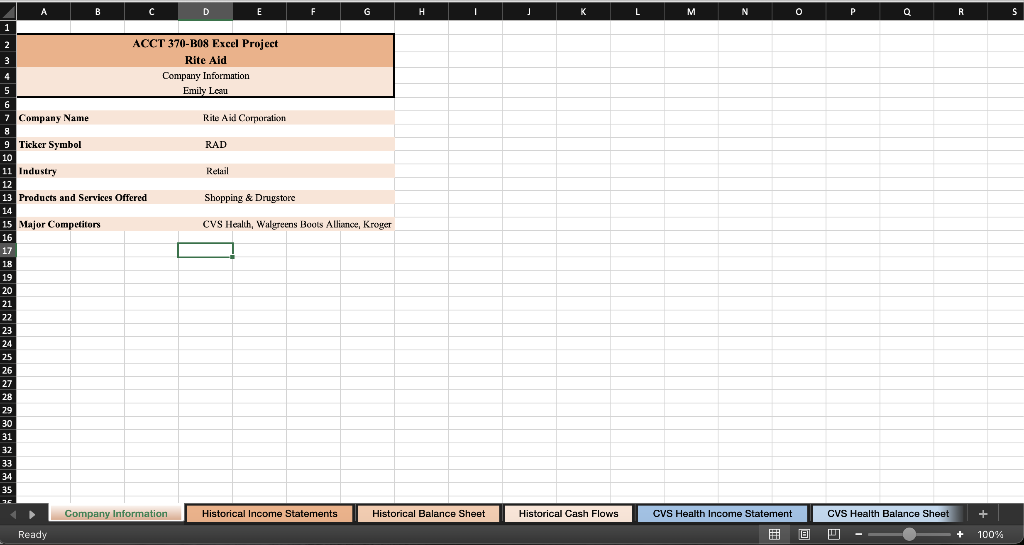Image resolution: width=1024 pixels, height=545 pixels.
Task: Select the Company Name label cell
Action: click(54, 118)
